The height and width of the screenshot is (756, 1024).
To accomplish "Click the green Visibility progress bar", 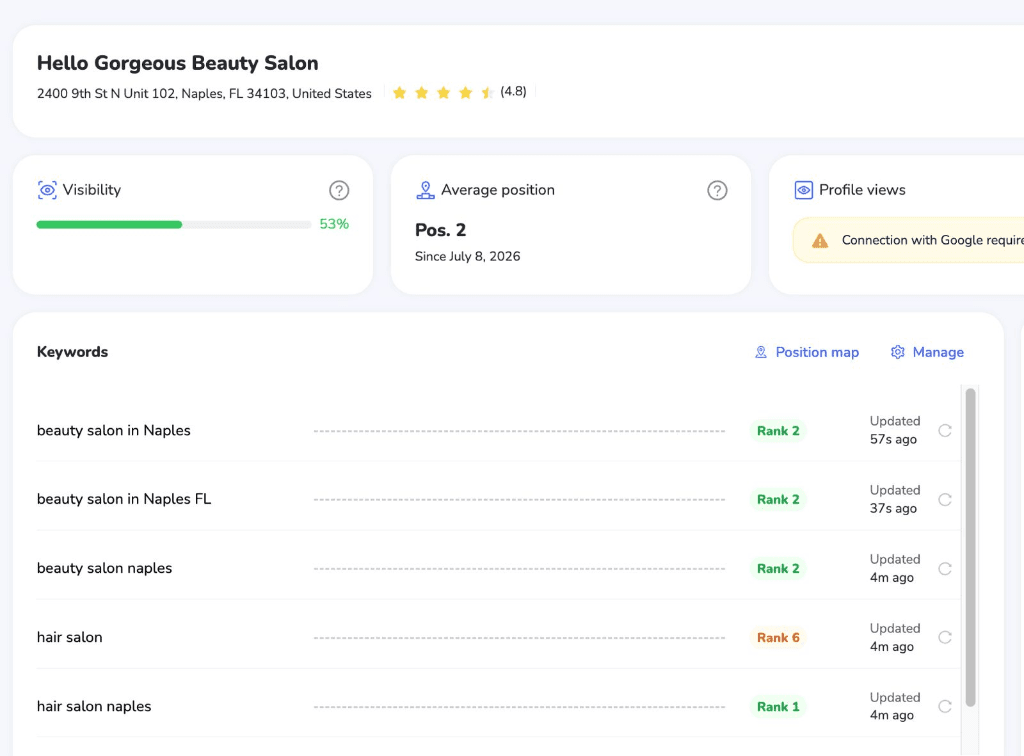I will click(109, 225).
